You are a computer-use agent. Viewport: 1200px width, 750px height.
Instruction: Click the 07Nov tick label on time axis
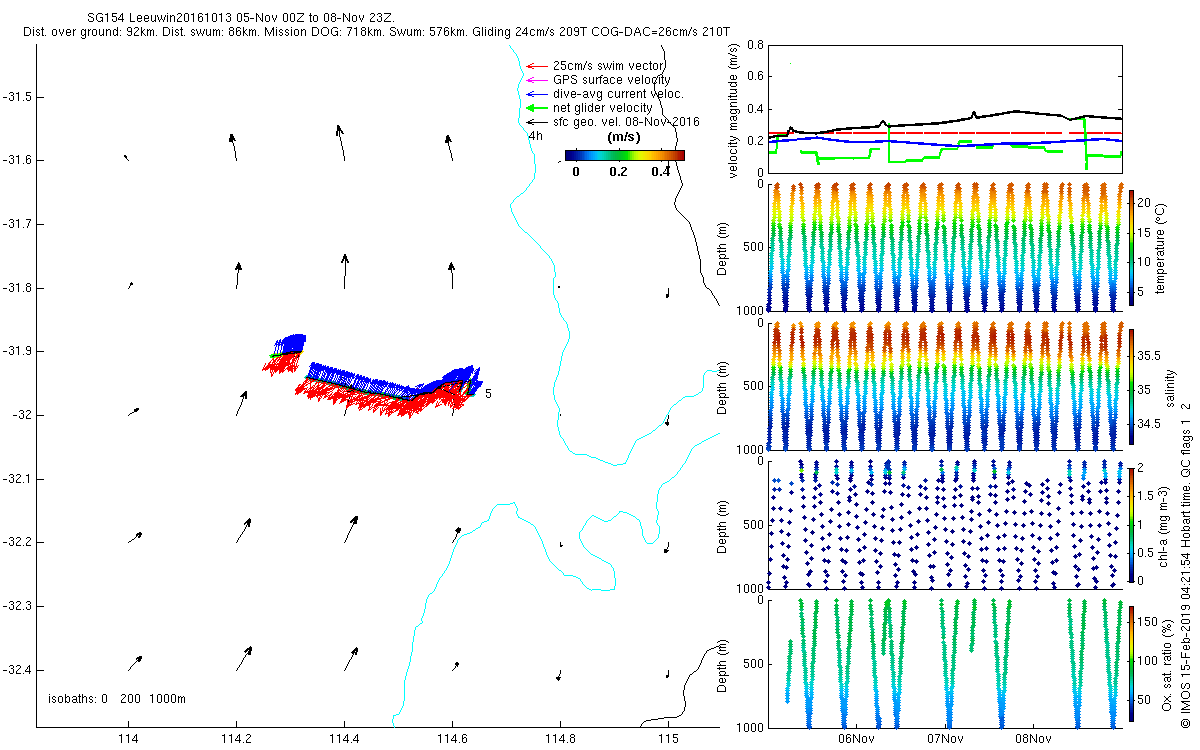(945, 739)
